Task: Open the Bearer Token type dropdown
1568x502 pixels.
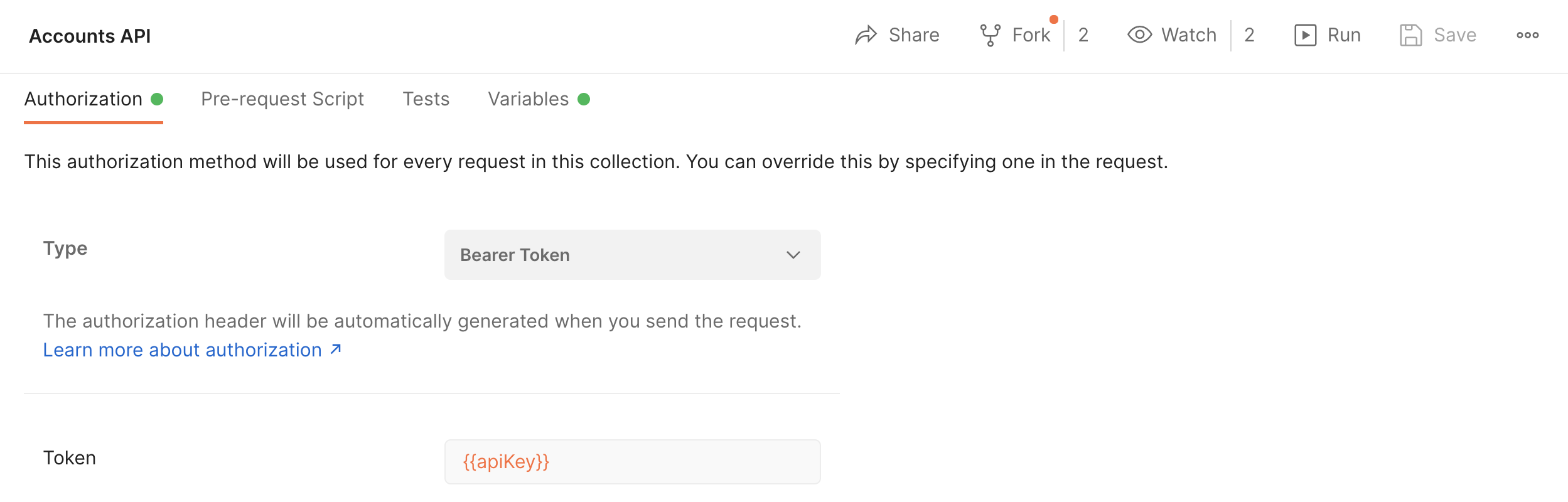Action: click(632, 255)
